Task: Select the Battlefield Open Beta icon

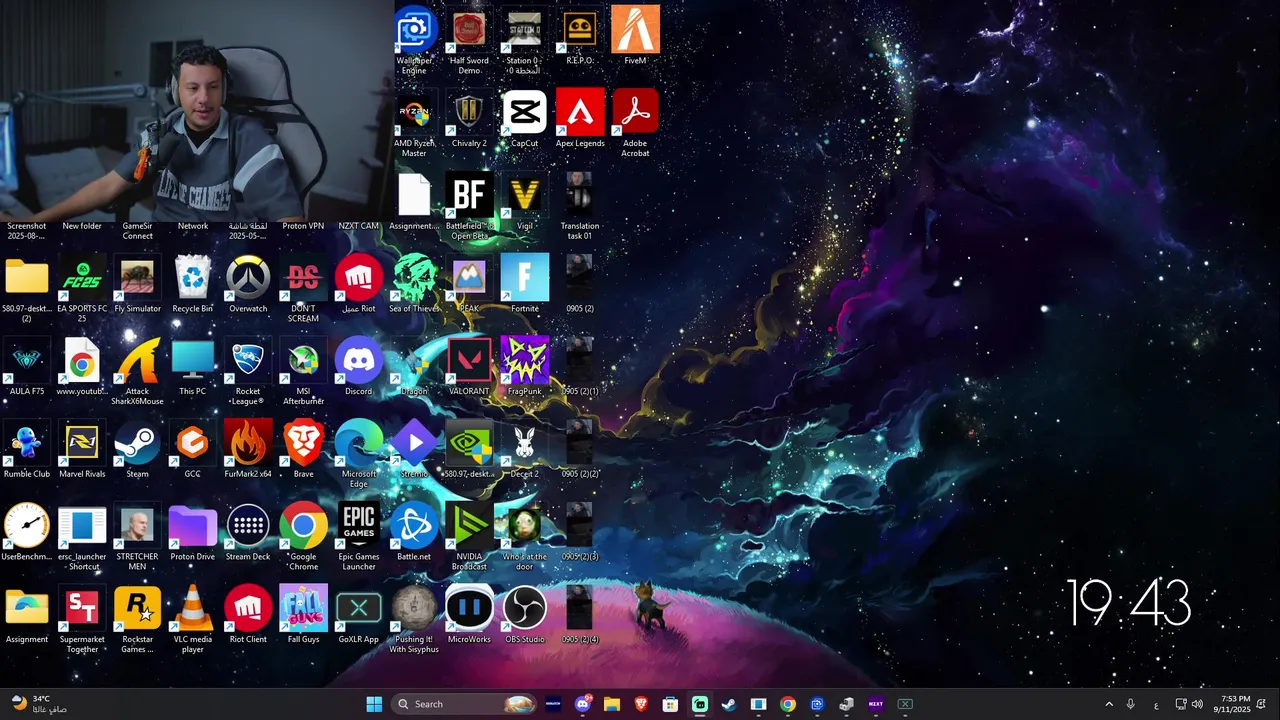Action: pyautogui.click(x=469, y=196)
